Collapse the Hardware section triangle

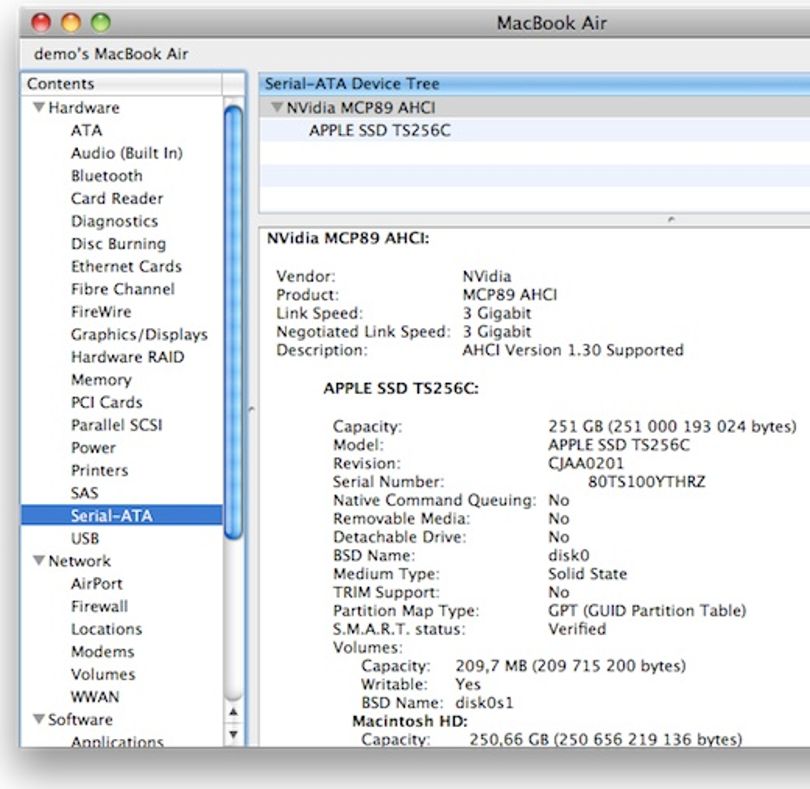(39, 107)
